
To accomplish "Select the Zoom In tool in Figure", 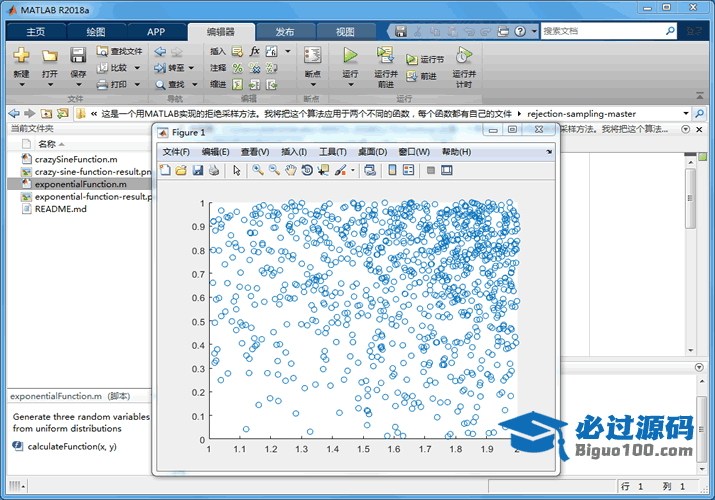I will (x=258, y=170).
